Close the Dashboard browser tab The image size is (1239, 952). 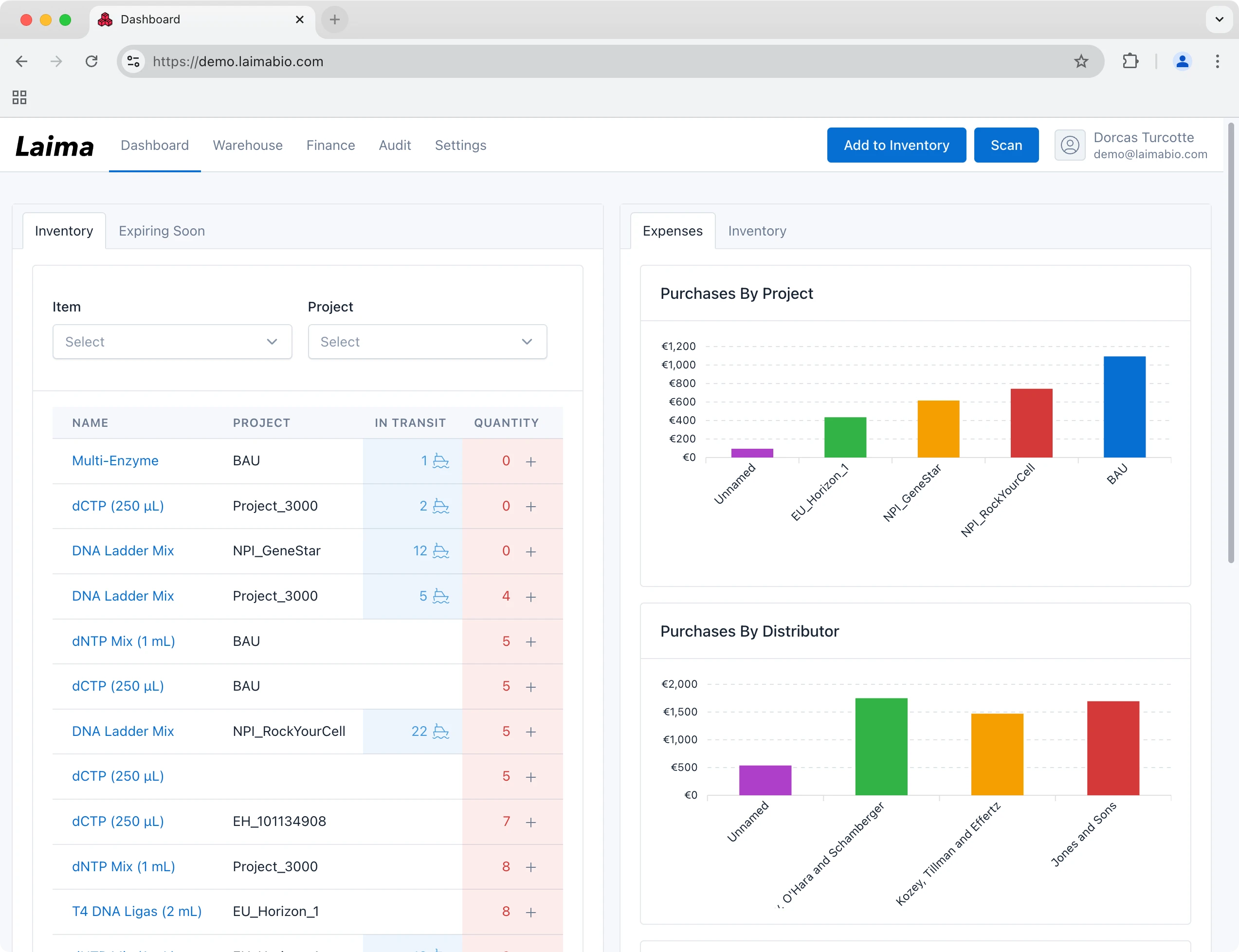coord(300,19)
